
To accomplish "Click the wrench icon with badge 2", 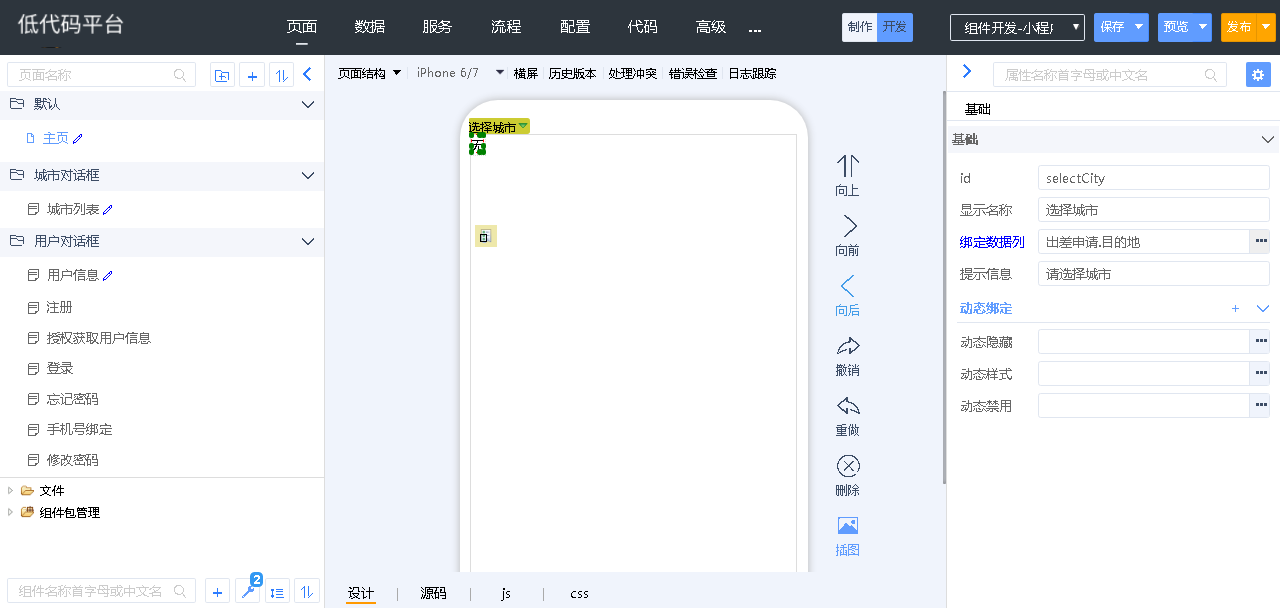I will click(x=248, y=591).
